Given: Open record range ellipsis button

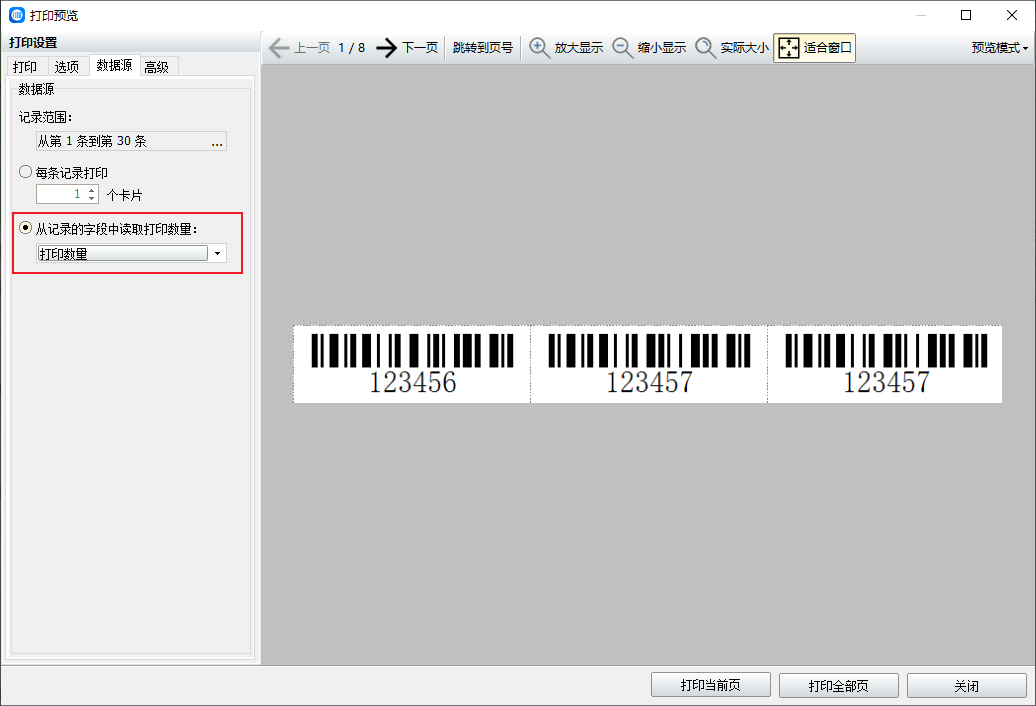Looking at the screenshot, I should click(217, 141).
